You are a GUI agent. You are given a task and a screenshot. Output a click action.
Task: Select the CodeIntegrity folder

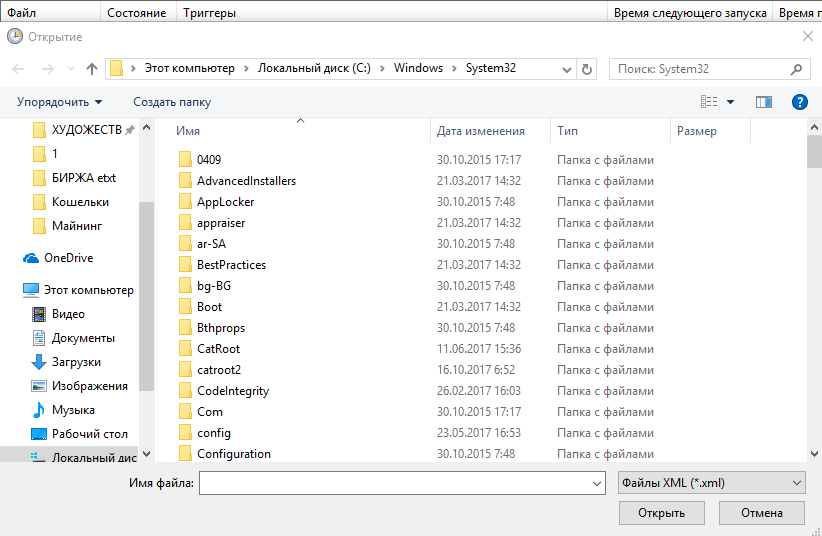tap(233, 391)
